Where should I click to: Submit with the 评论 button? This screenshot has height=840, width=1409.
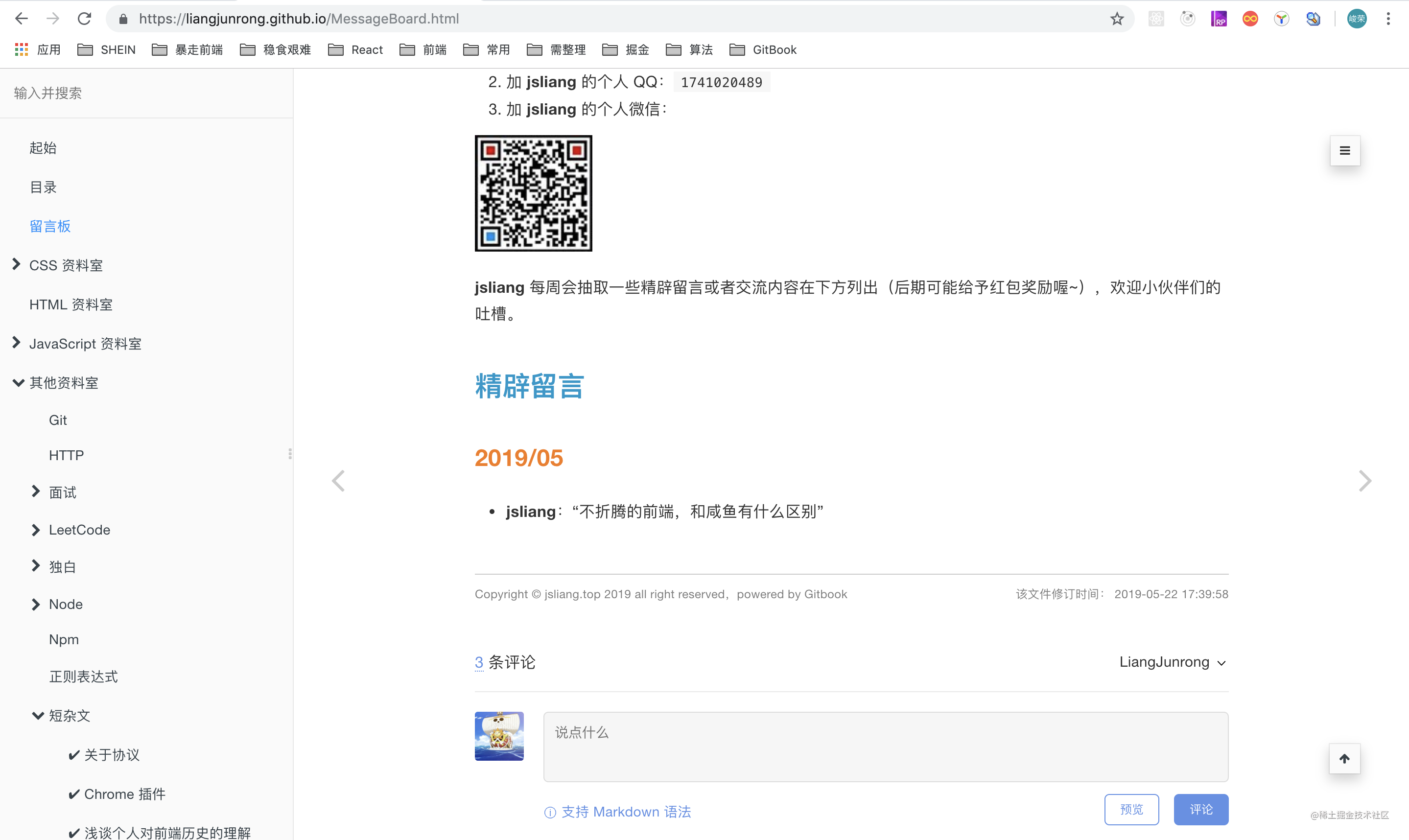[x=1200, y=810]
